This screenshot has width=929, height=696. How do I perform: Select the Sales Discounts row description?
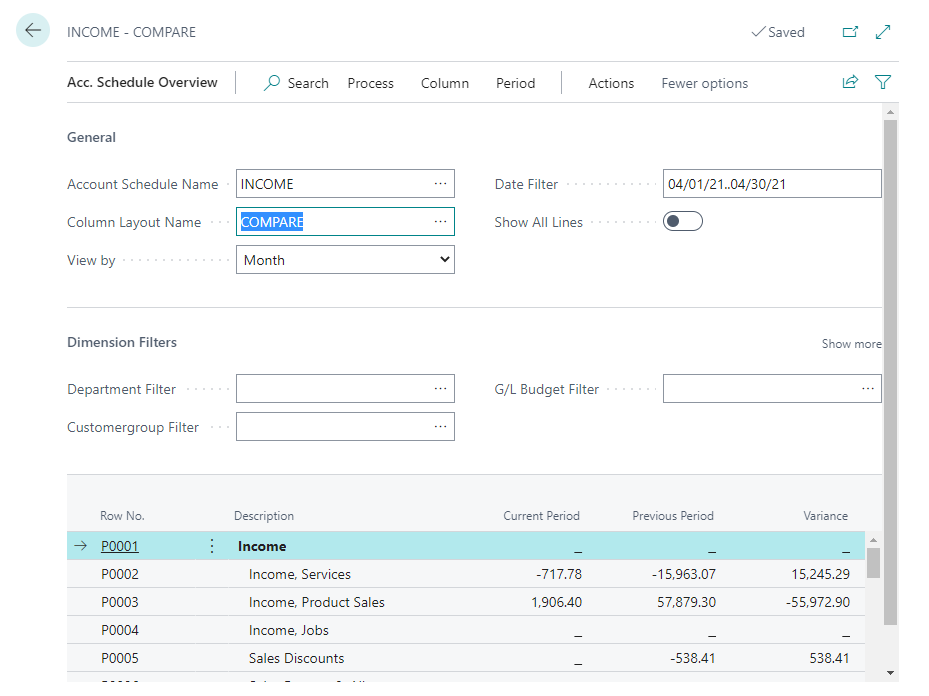[x=296, y=658]
